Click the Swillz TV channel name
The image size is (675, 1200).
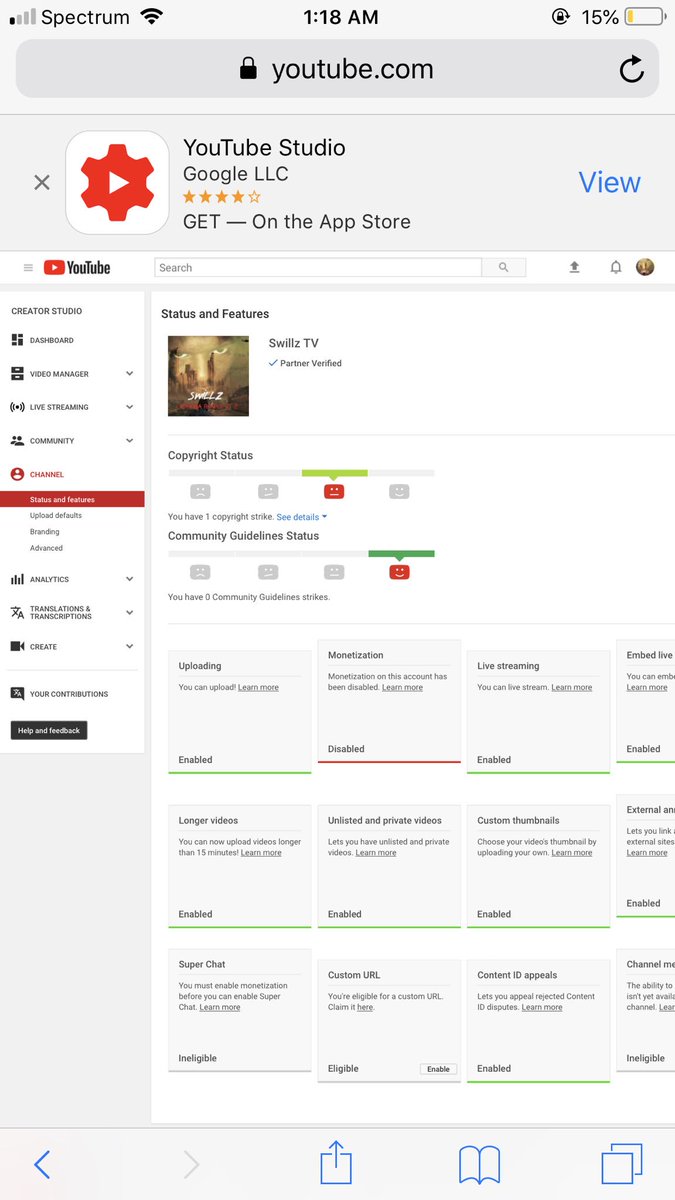[x=294, y=344]
